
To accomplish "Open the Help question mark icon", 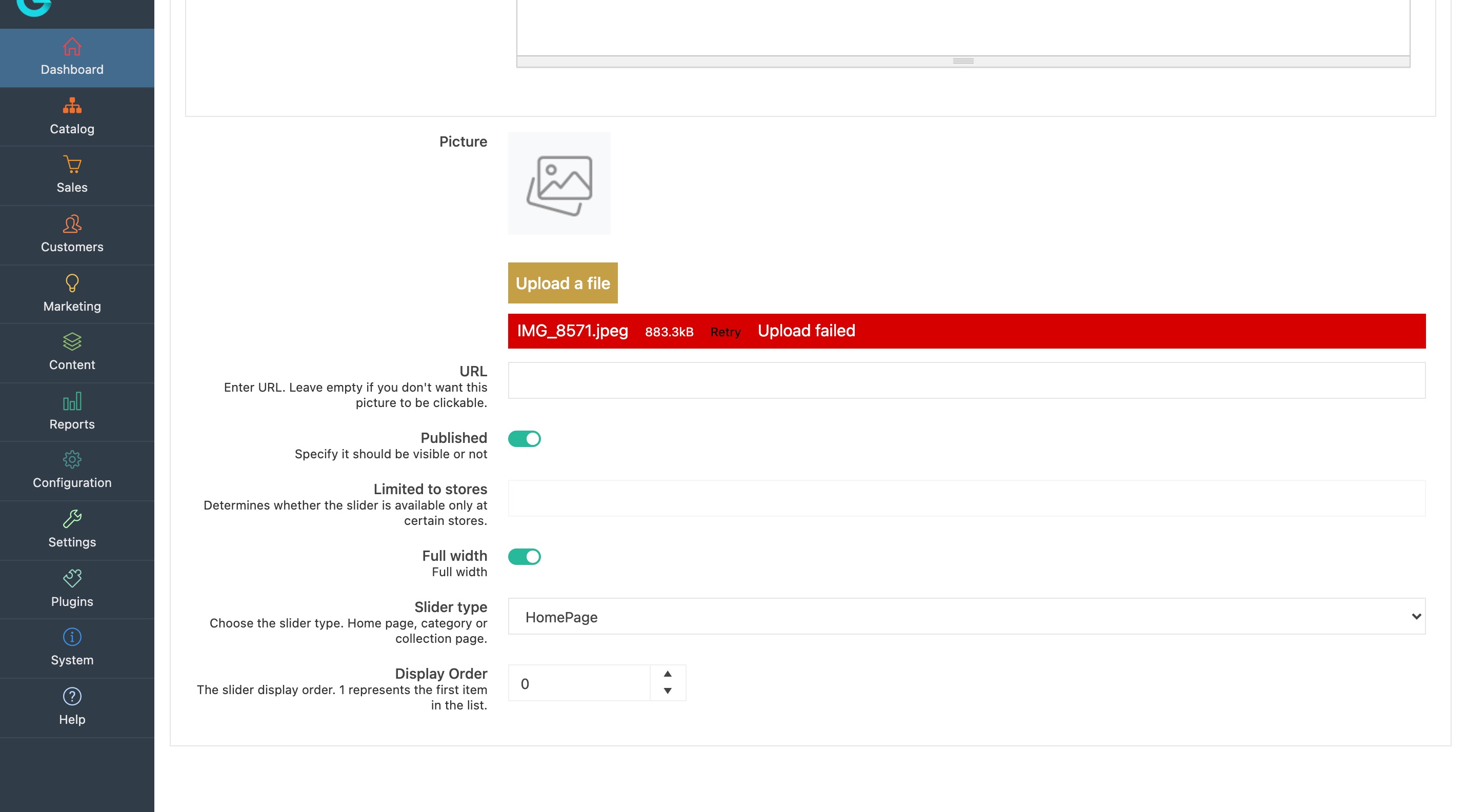I will pyautogui.click(x=72, y=697).
